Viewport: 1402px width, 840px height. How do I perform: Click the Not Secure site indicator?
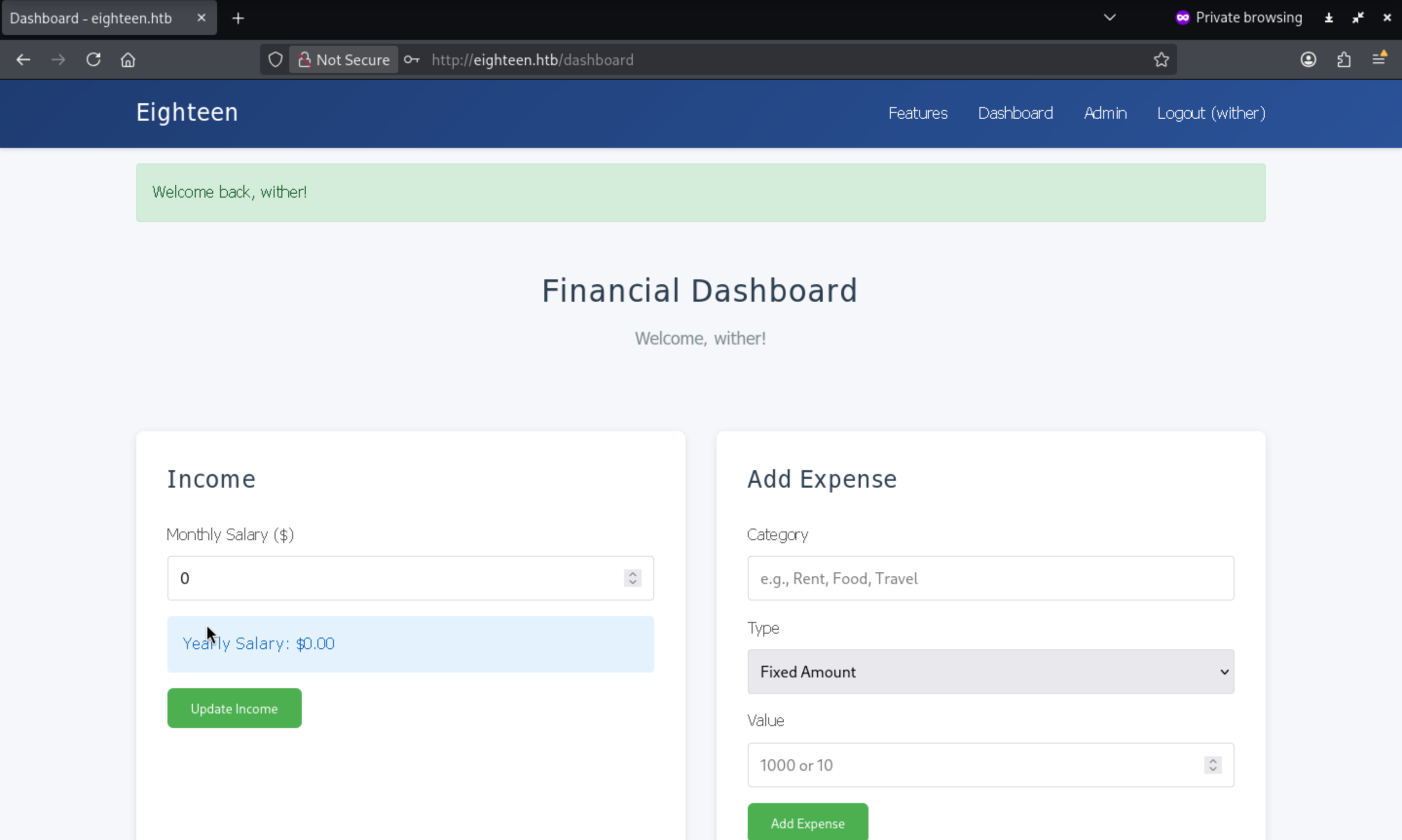click(344, 59)
